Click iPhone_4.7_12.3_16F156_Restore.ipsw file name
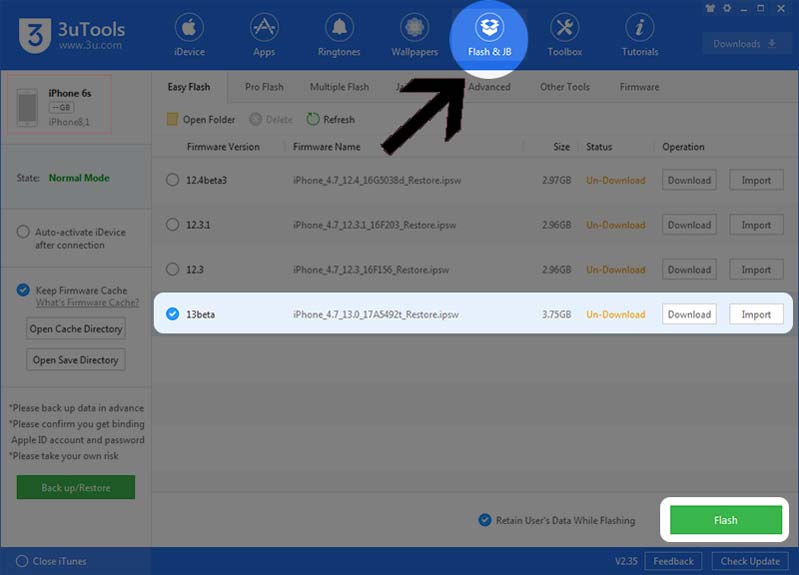Viewport: 799px width, 575px height. coord(371,270)
